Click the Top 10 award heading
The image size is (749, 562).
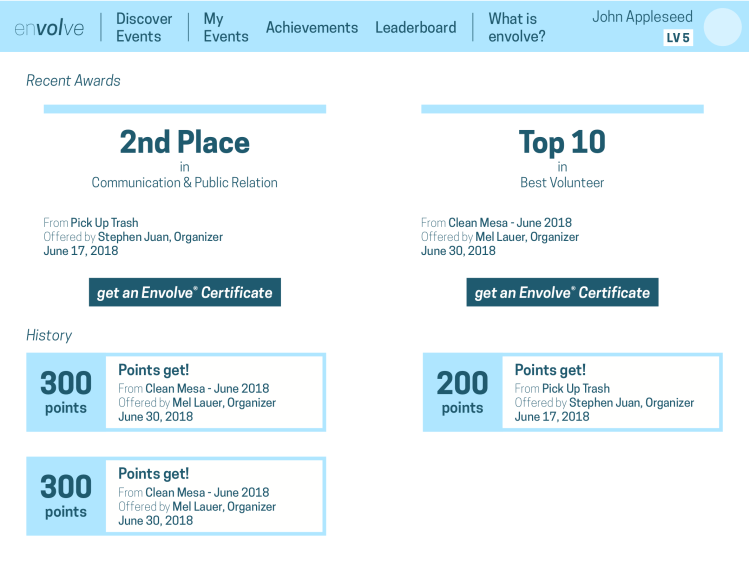(562, 142)
